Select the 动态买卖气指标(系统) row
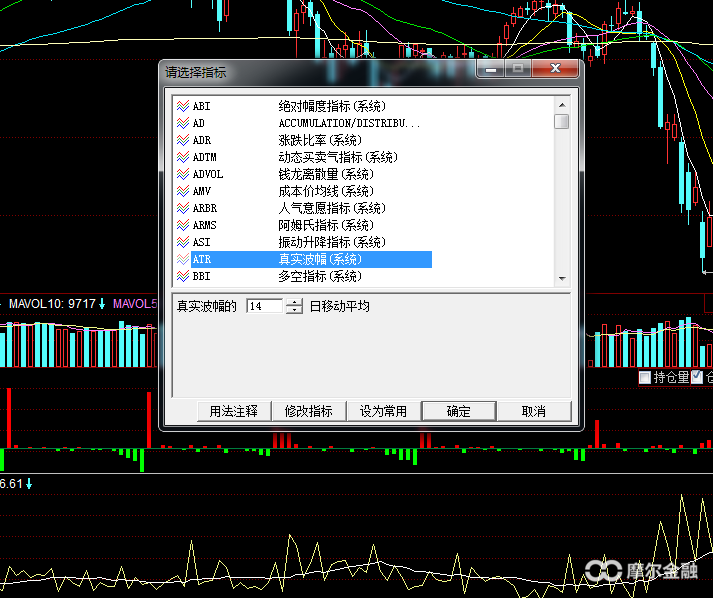Viewport: 713px width, 598px height. [x=303, y=157]
